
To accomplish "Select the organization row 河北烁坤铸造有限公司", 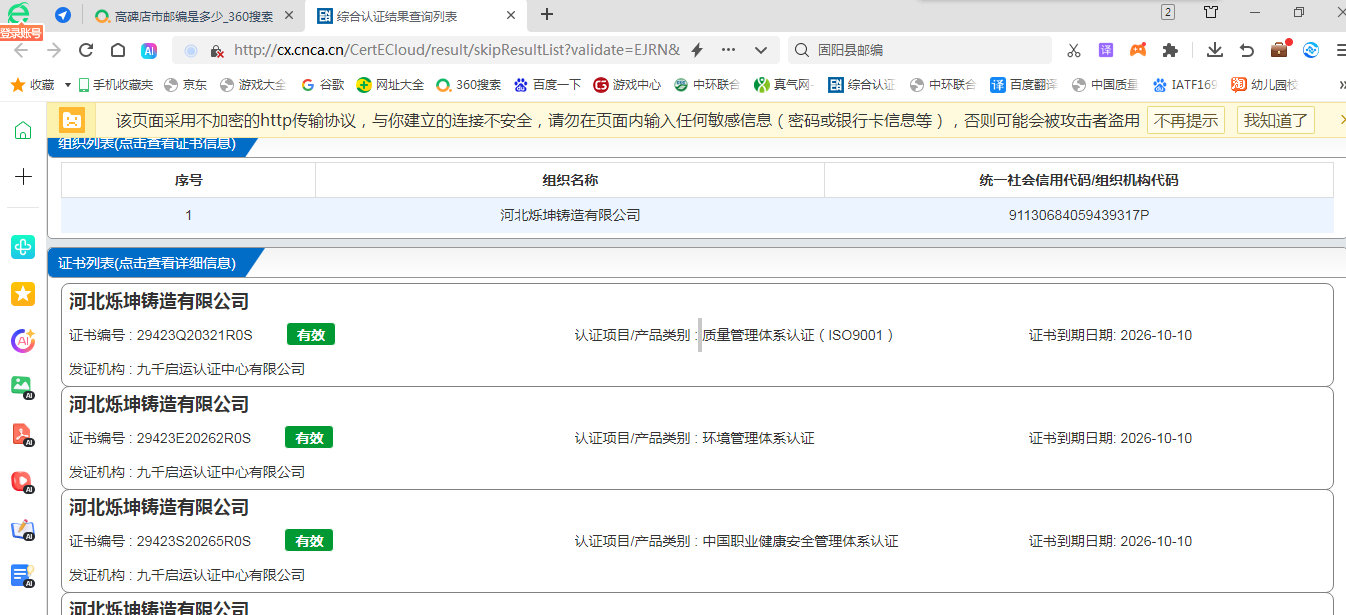I will click(x=697, y=215).
